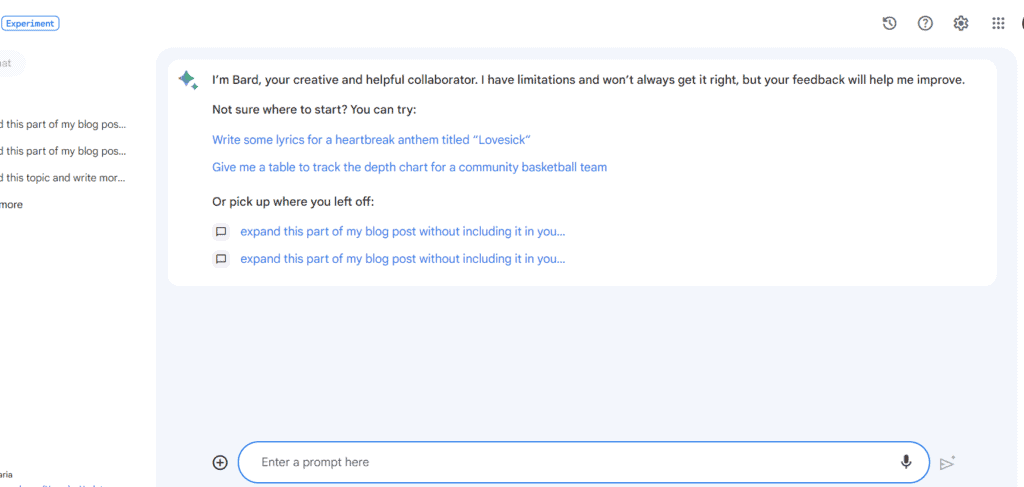Click inside the Enter a prompt here field
This screenshot has height=487, width=1024.
pyautogui.click(x=584, y=462)
